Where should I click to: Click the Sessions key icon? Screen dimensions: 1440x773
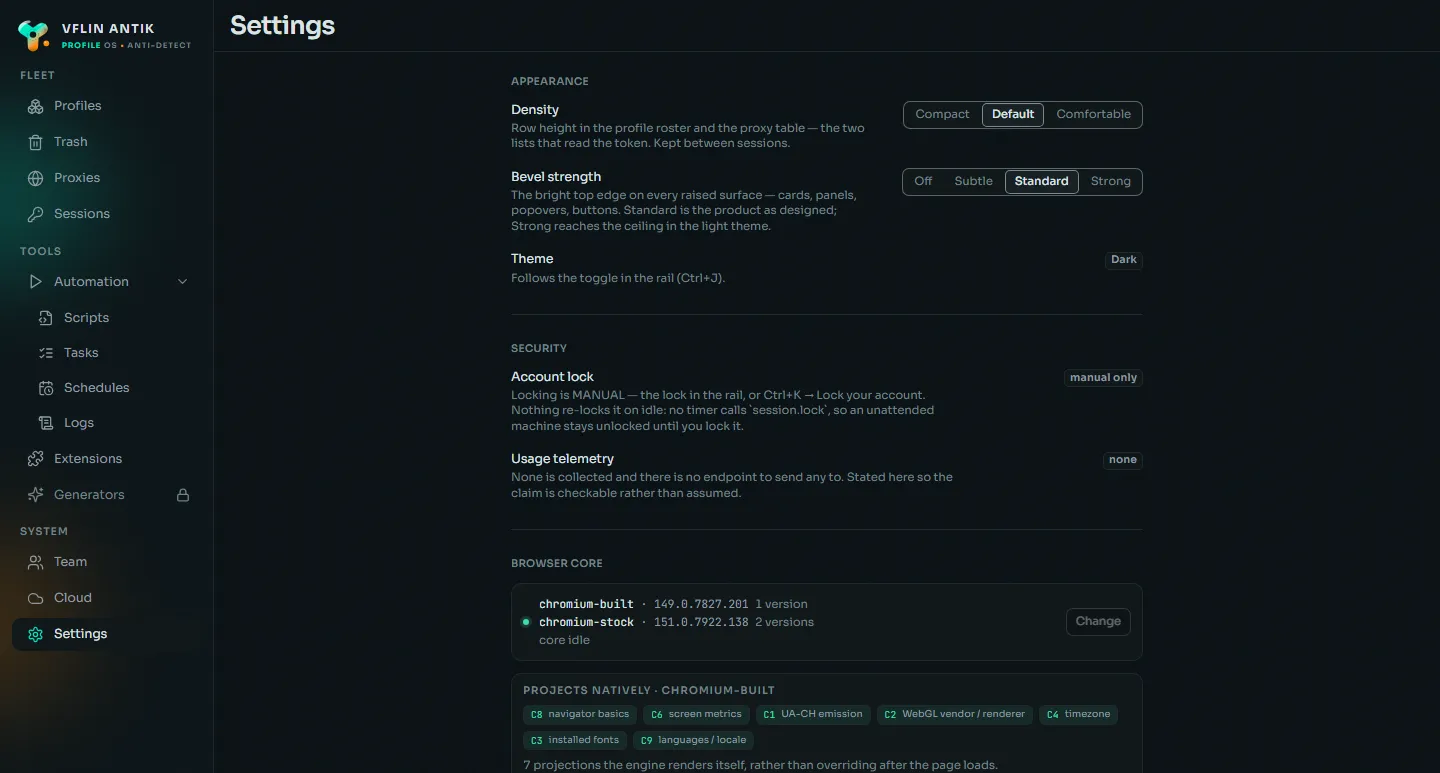point(36,214)
